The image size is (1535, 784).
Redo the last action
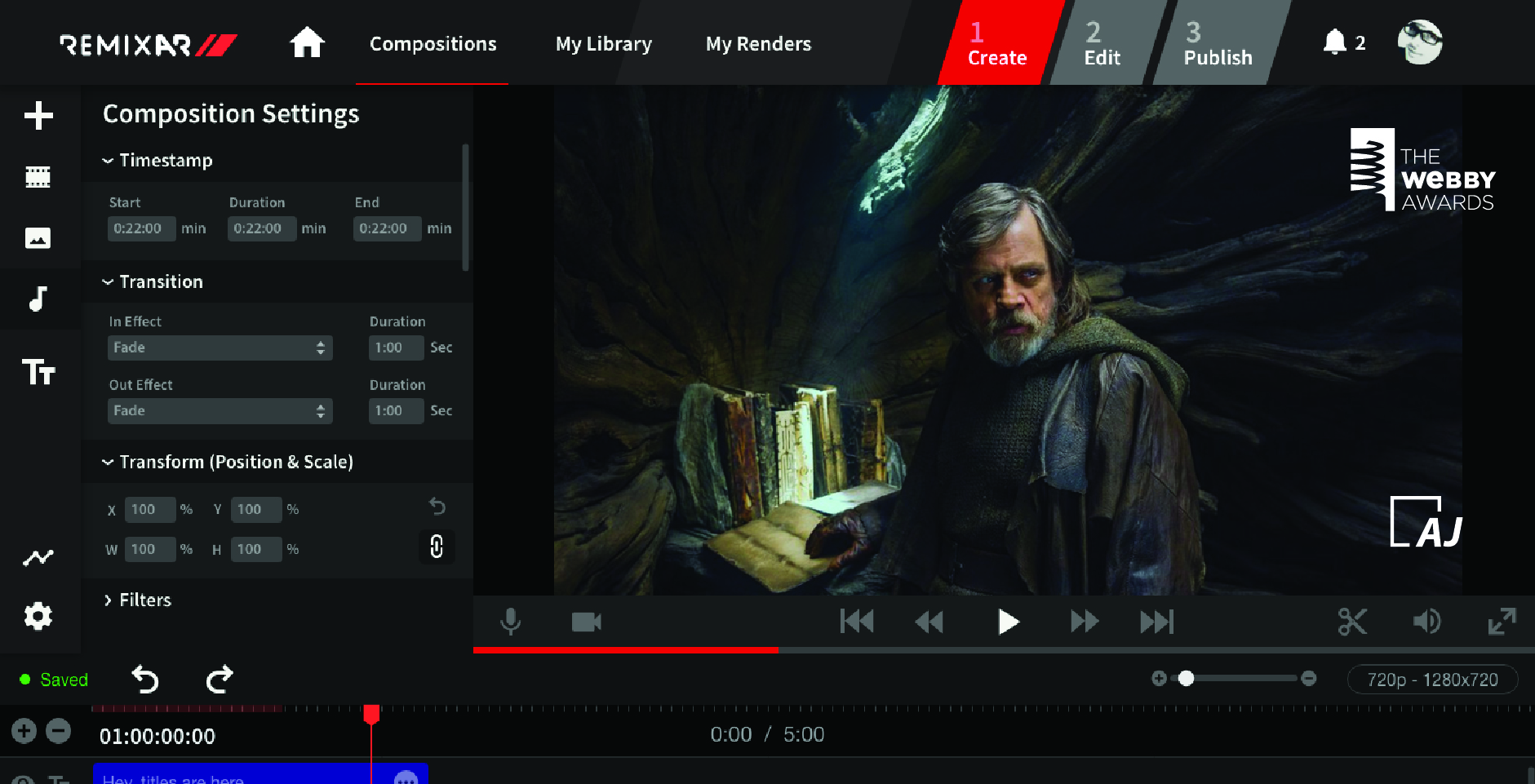point(219,679)
